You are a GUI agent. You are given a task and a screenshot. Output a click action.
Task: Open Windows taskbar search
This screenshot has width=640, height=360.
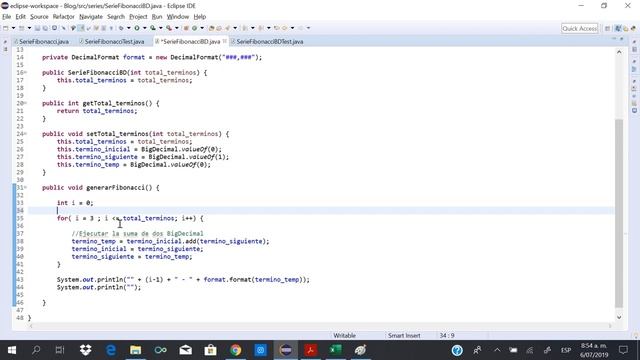tap(36, 350)
